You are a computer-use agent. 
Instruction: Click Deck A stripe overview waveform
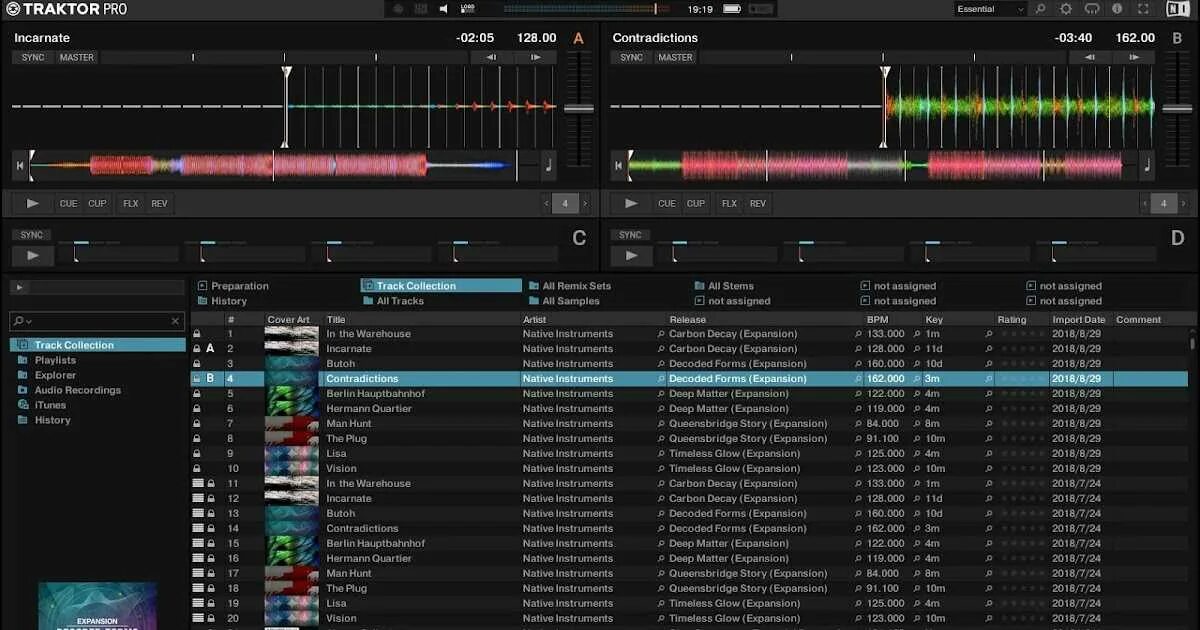283,166
